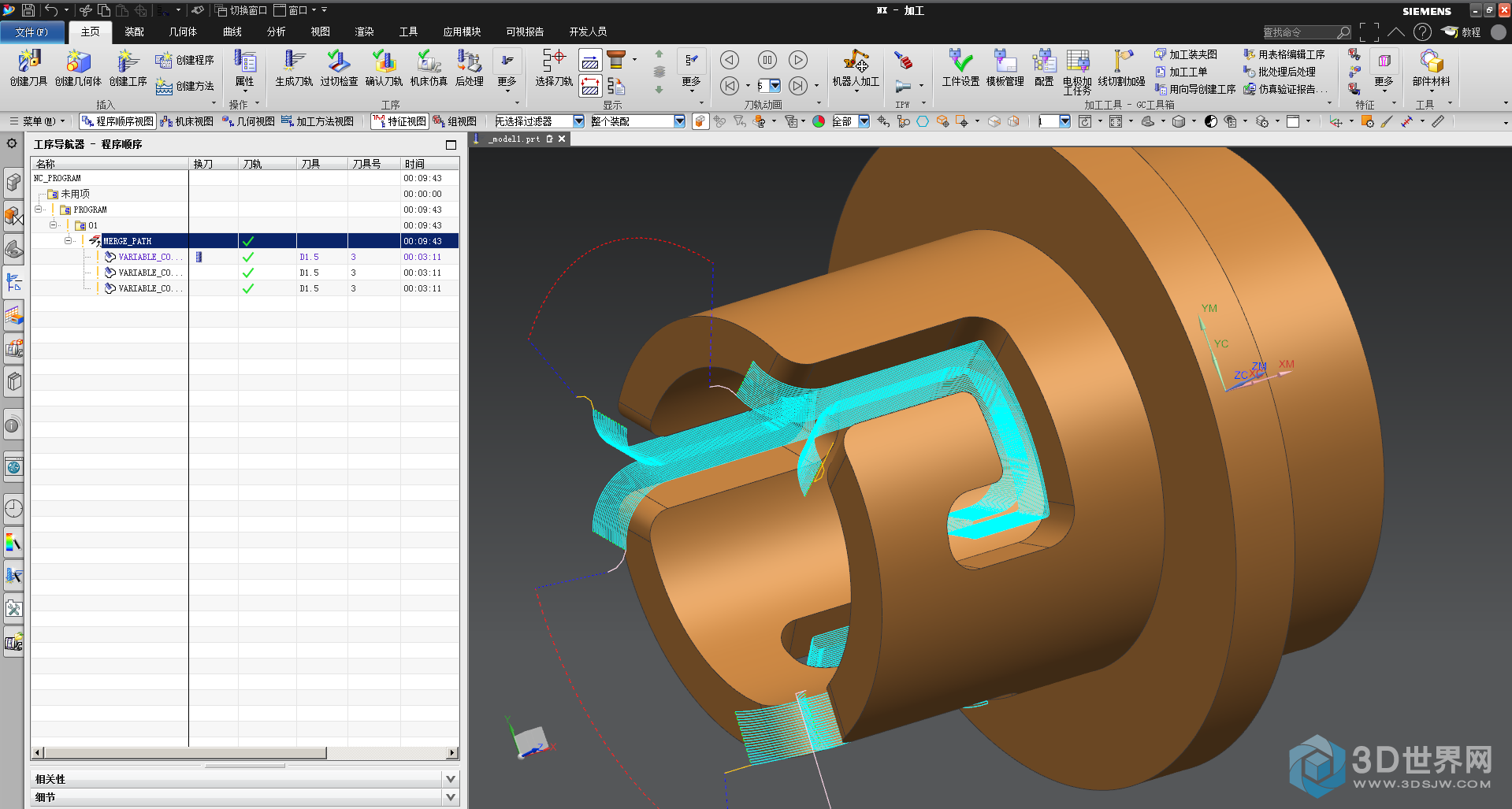
Task: Collapse the MERGE_PATH node
Action: (68, 241)
